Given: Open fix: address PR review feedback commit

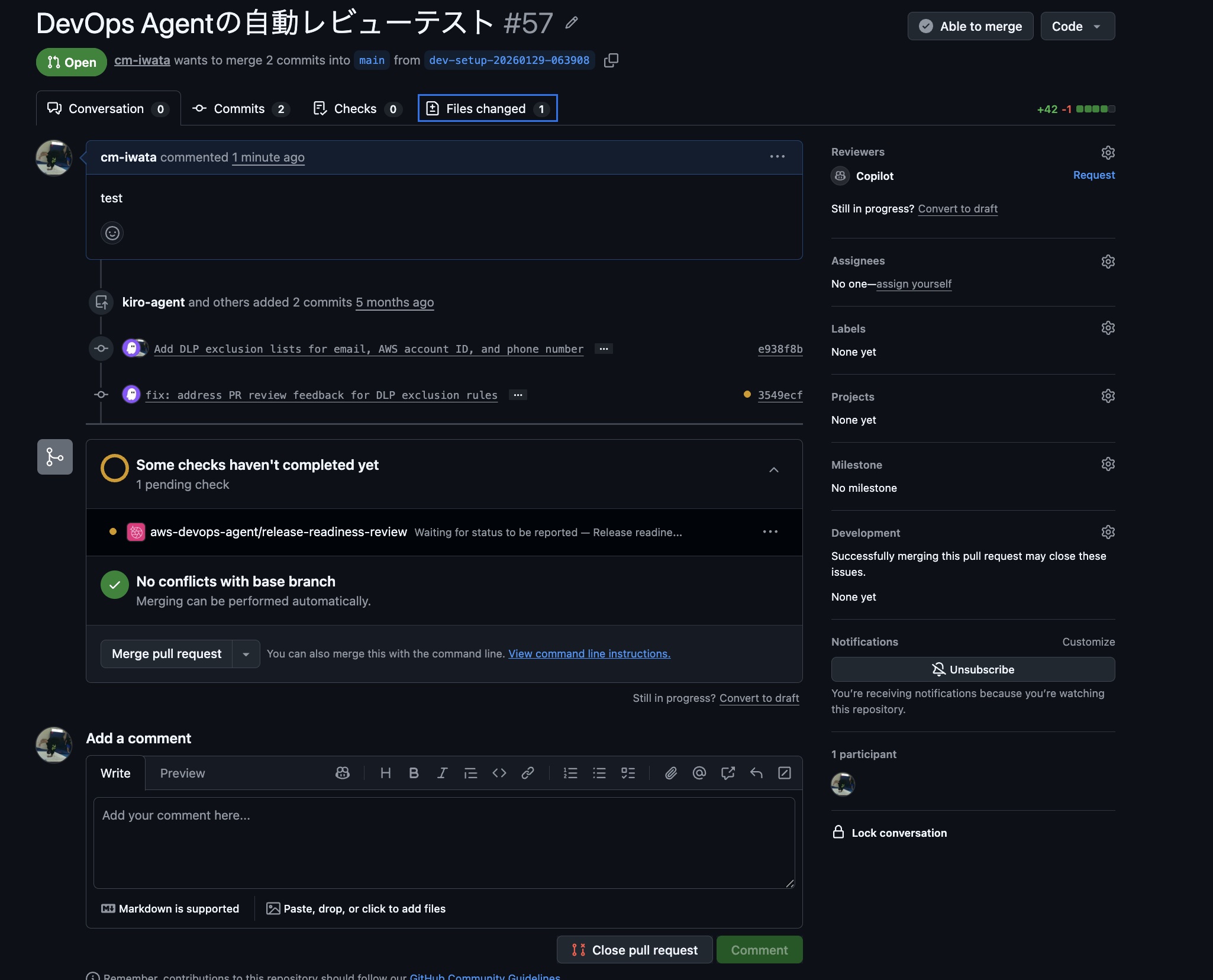Looking at the screenshot, I should (321, 395).
